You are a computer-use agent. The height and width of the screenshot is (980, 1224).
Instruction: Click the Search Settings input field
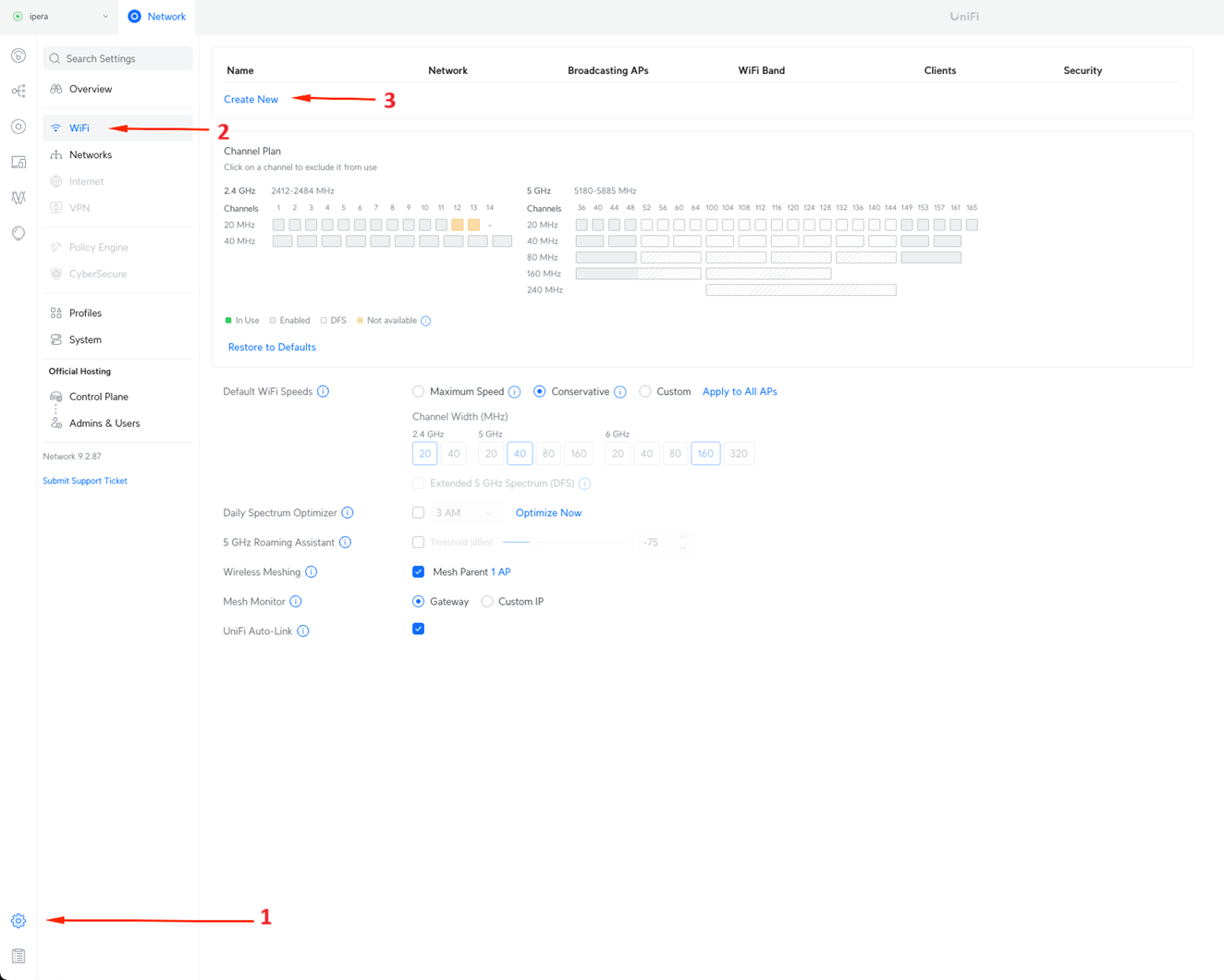(117, 58)
